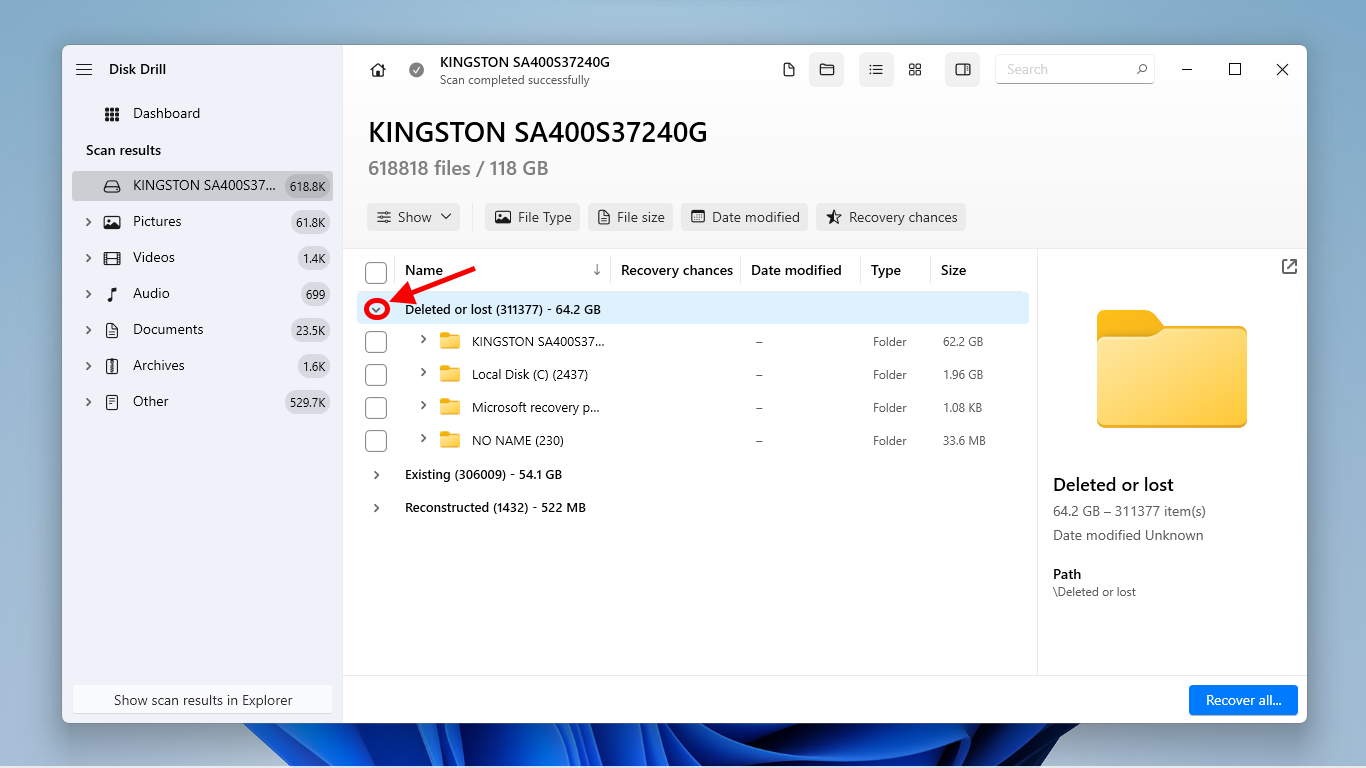
Task: Expand Documents category in sidebar
Action: point(88,330)
